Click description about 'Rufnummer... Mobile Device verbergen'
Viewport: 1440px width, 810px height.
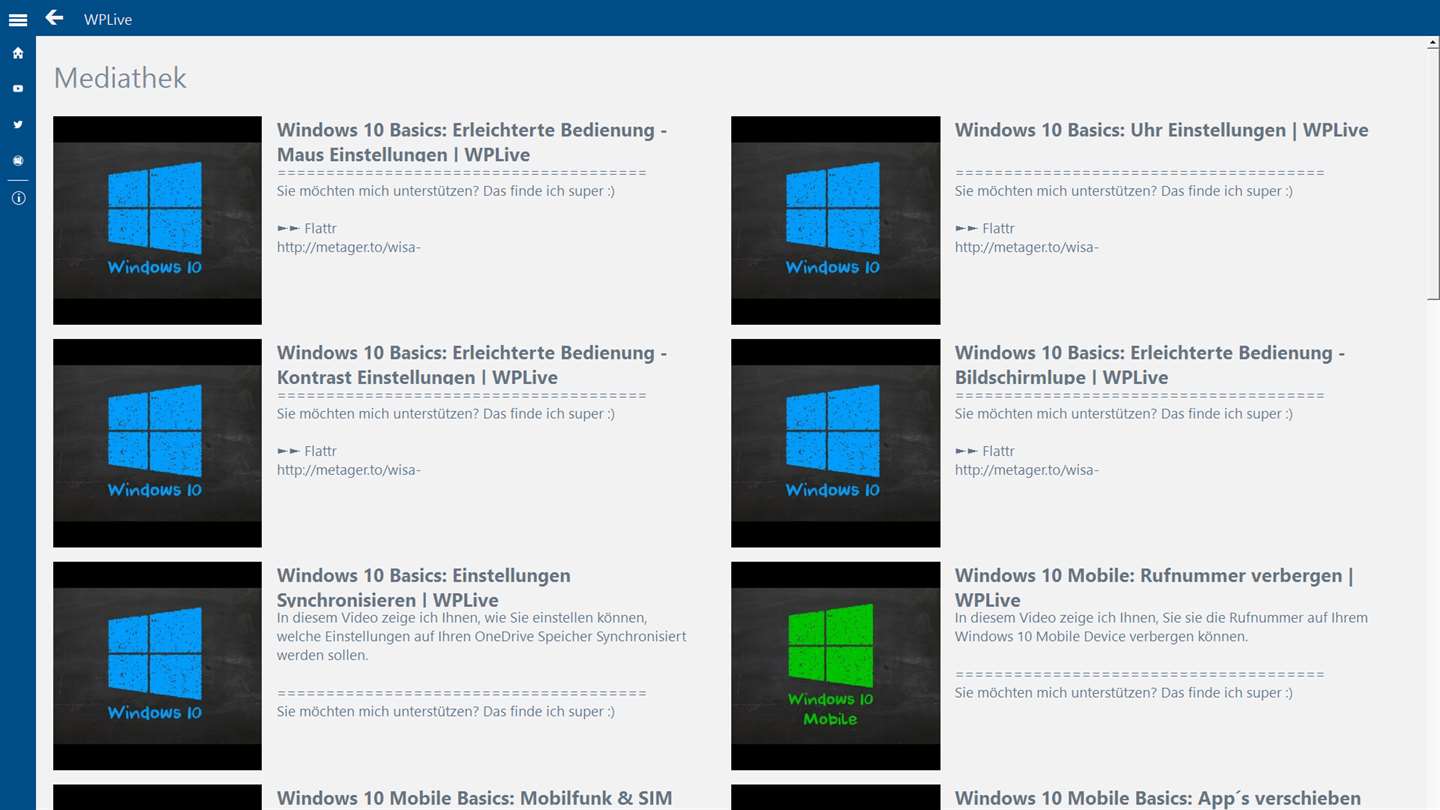[x=1161, y=627]
